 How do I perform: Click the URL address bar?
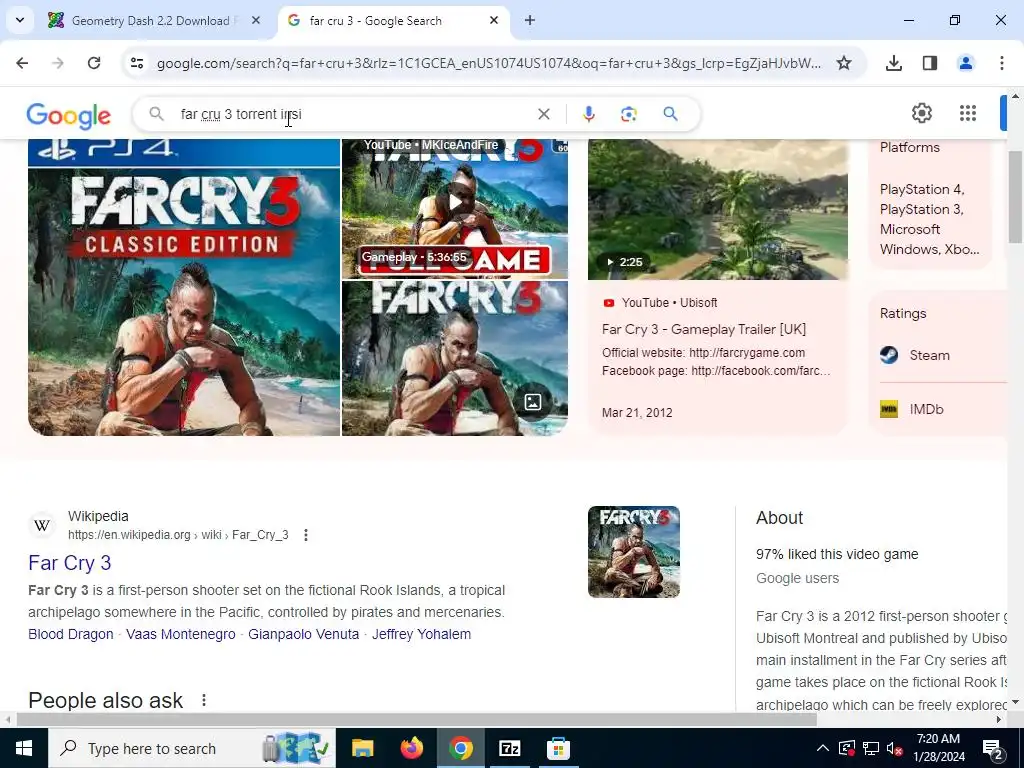[x=488, y=63]
